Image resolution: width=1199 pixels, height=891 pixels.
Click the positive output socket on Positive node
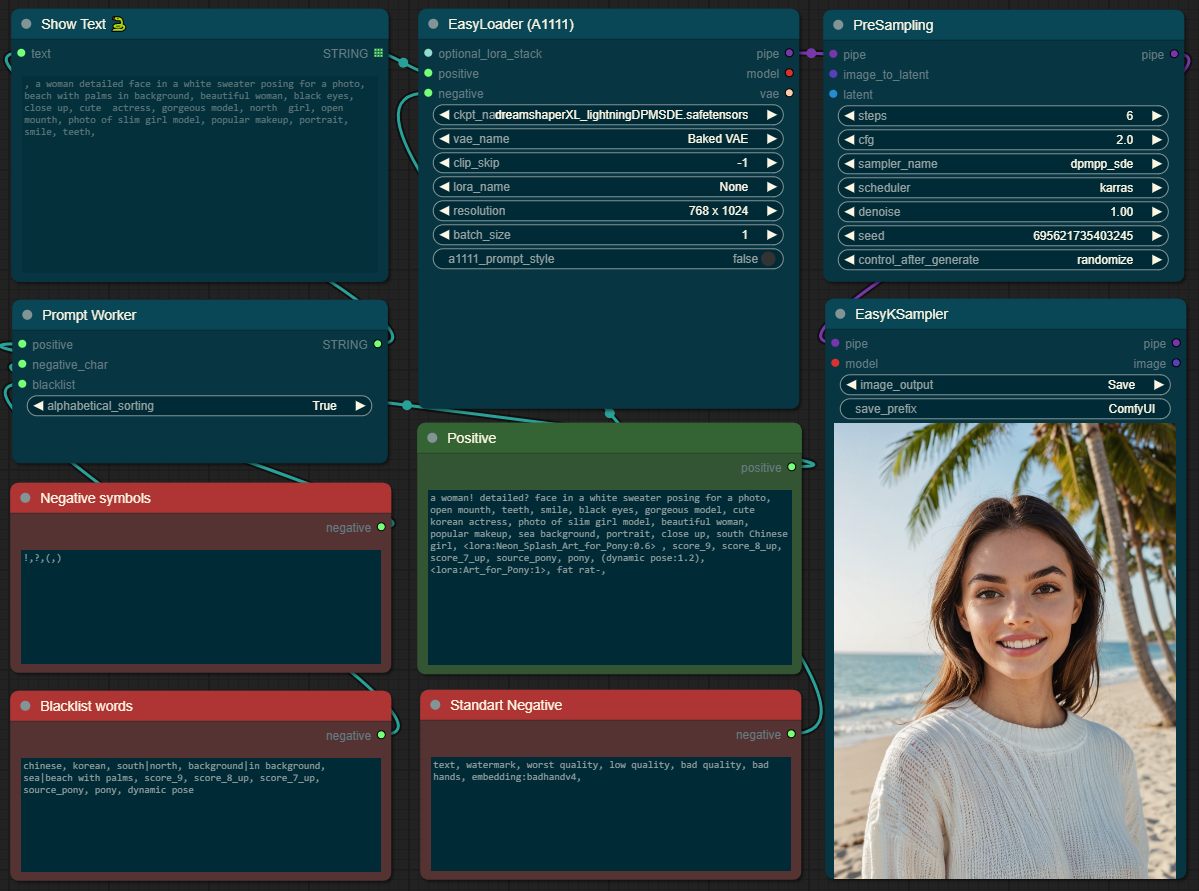pos(791,467)
